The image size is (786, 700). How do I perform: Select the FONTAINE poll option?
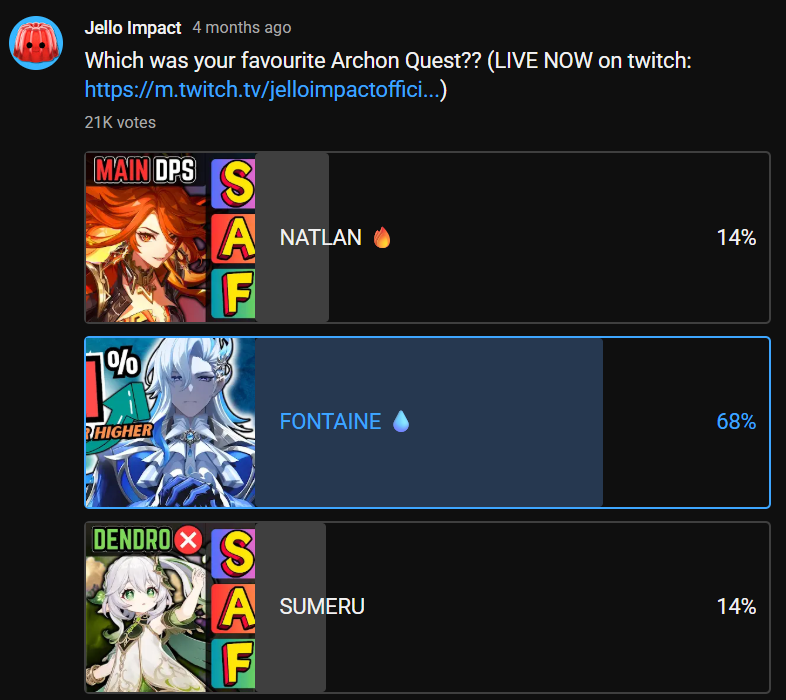click(427, 422)
